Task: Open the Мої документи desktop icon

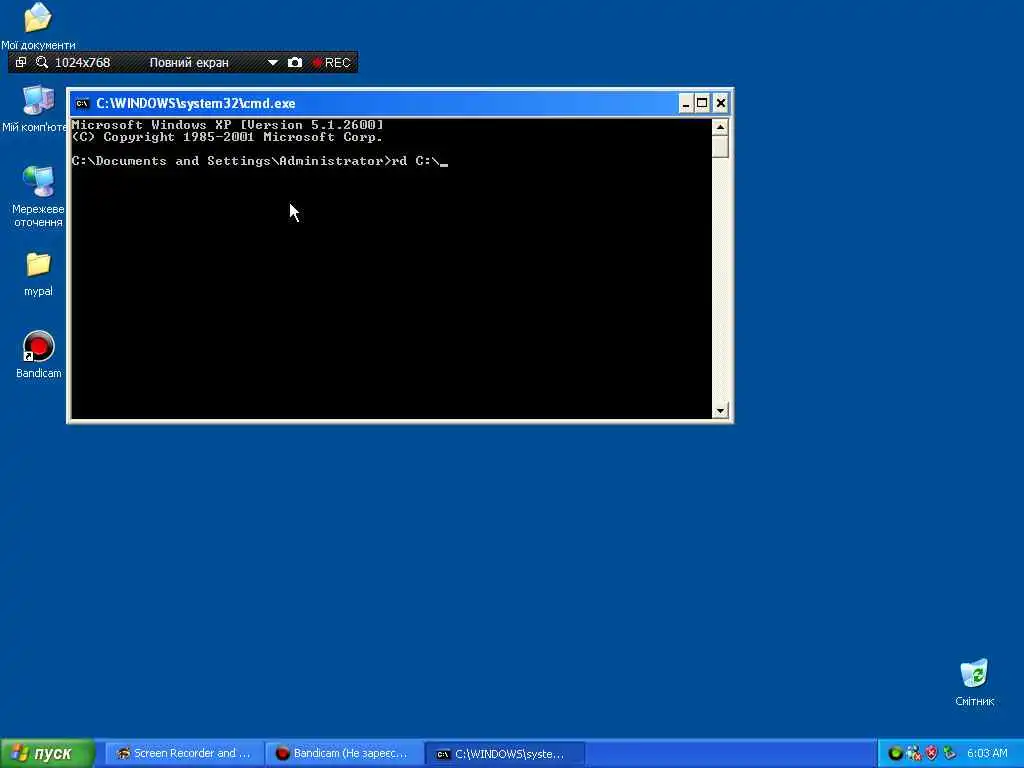Action: [x=38, y=25]
